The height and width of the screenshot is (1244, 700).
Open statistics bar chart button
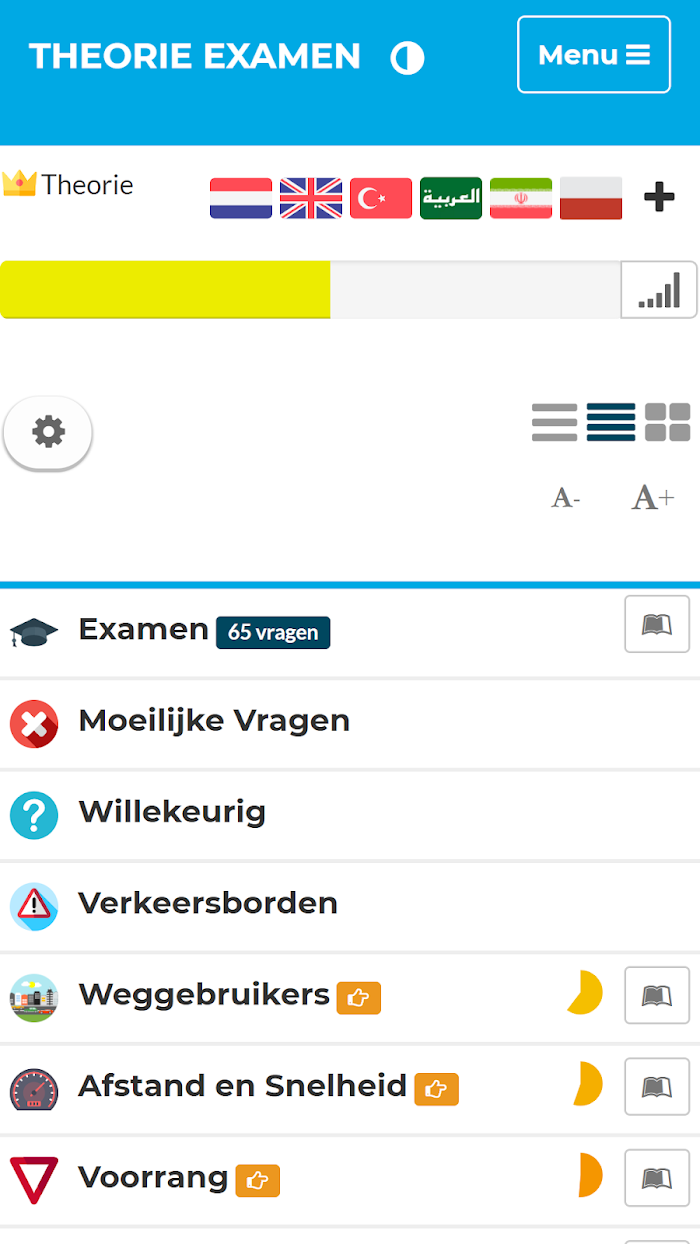tap(659, 290)
